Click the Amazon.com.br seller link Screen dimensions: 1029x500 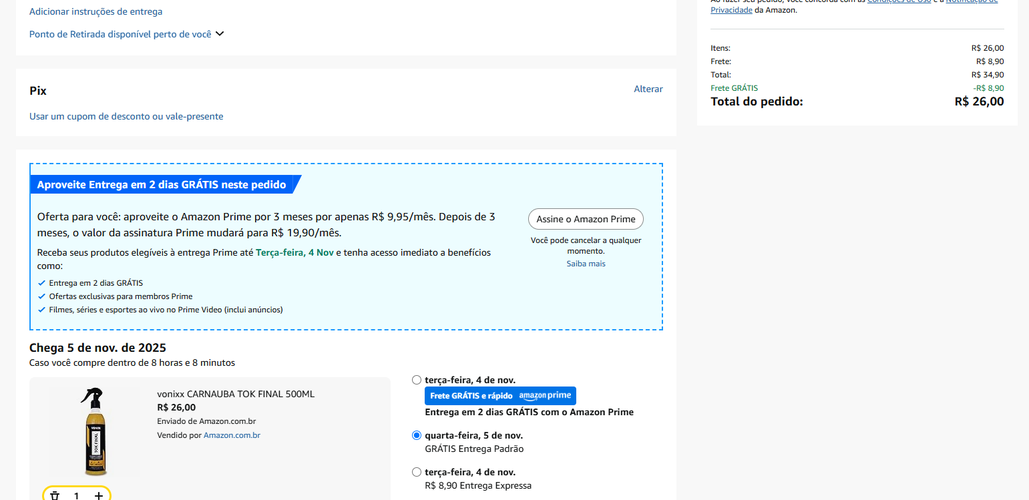coord(231,435)
